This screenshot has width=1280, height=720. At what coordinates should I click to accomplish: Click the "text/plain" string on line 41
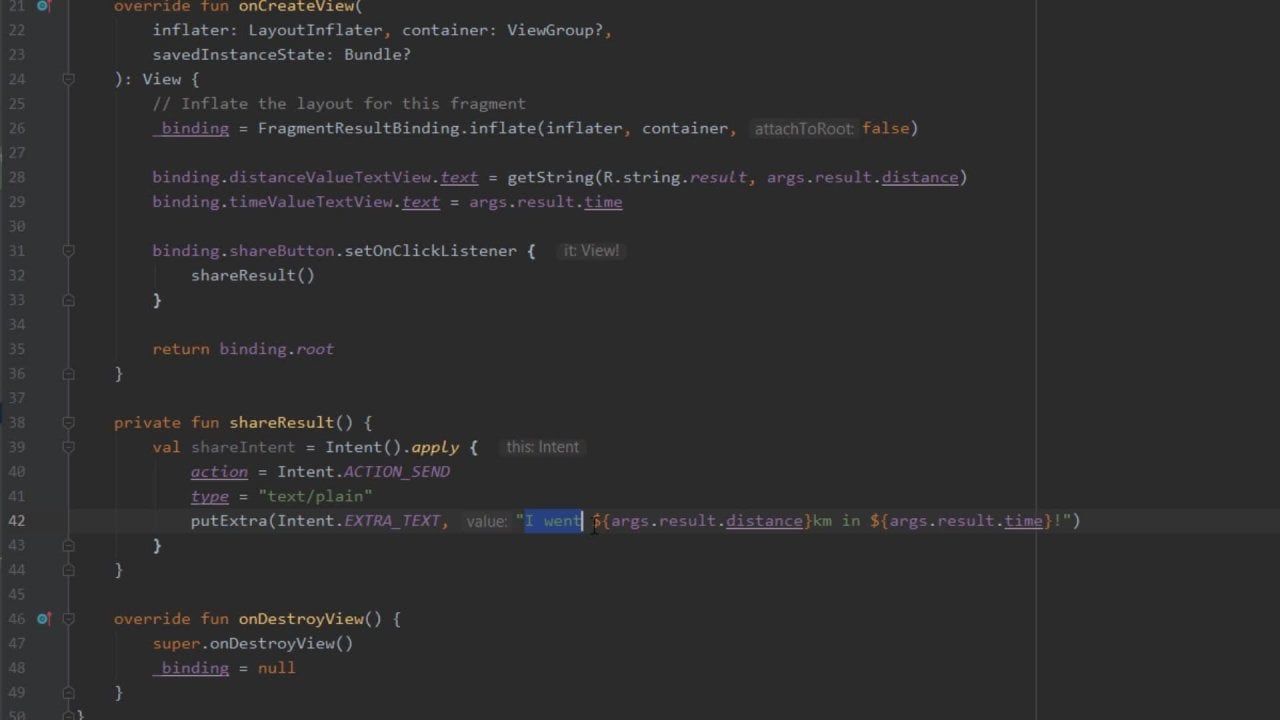coord(315,496)
